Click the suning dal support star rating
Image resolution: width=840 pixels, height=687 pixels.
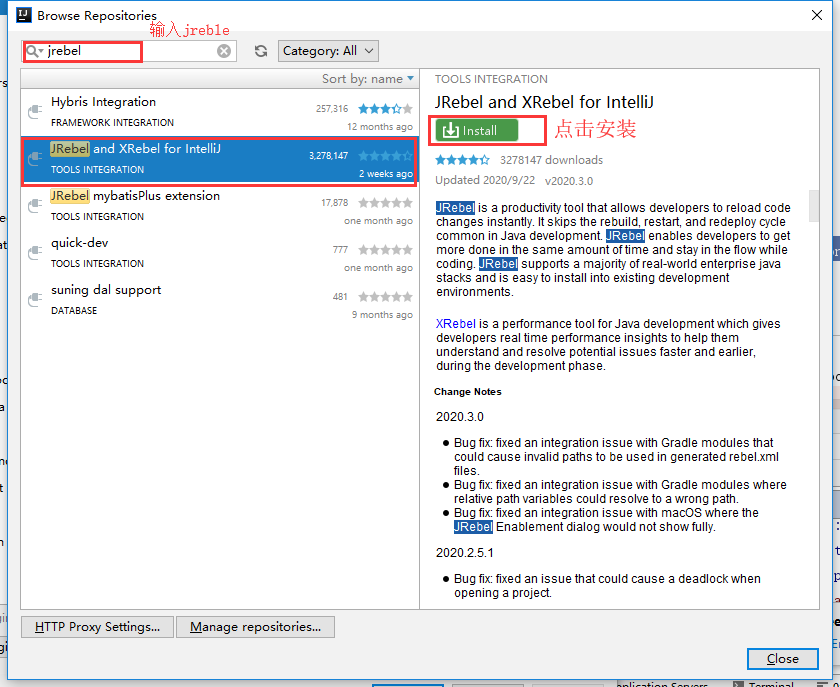click(x=385, y=297)
